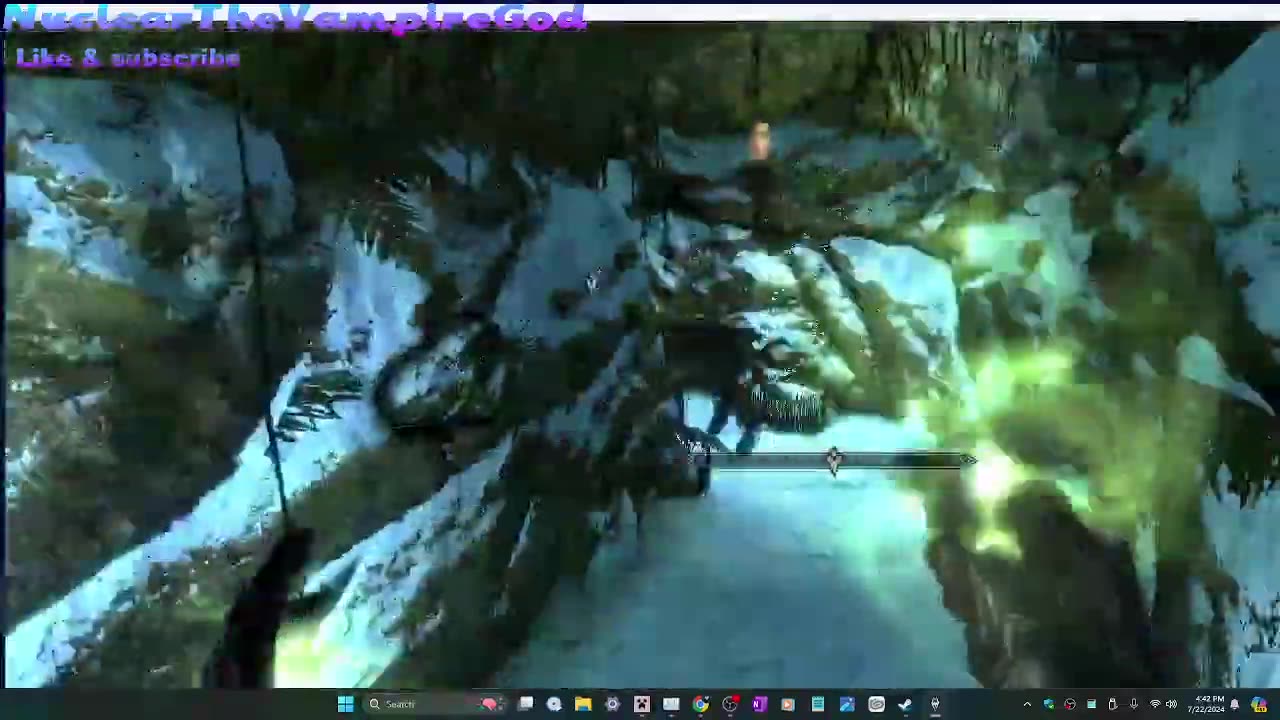Open Task View from the taskbar
1280x720 pixels.
[x=526, y=704]
